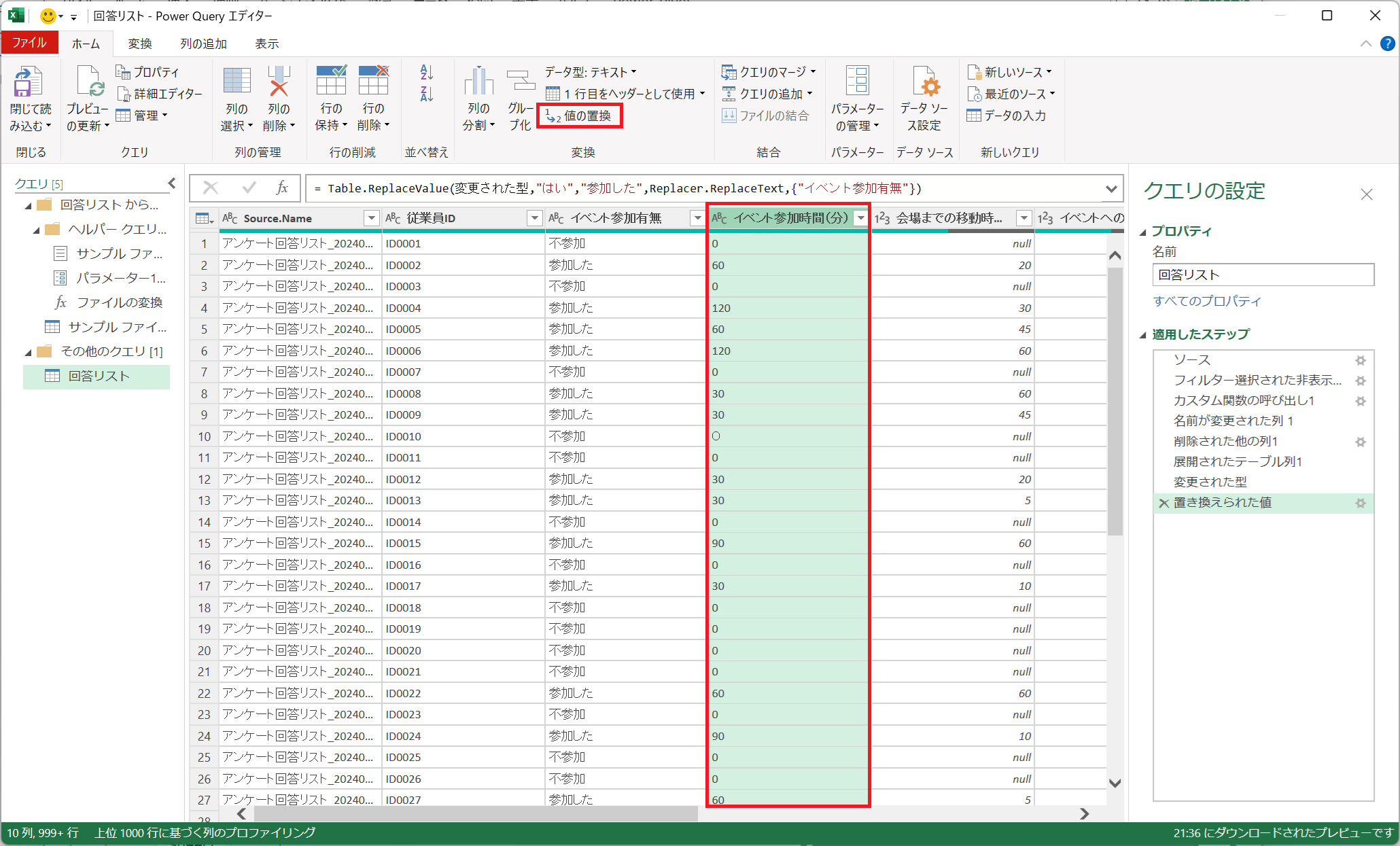The image size is (1400, 846).
Task: Click パラメーターの管理 manage parameters icon
Action: pos(857,81)
